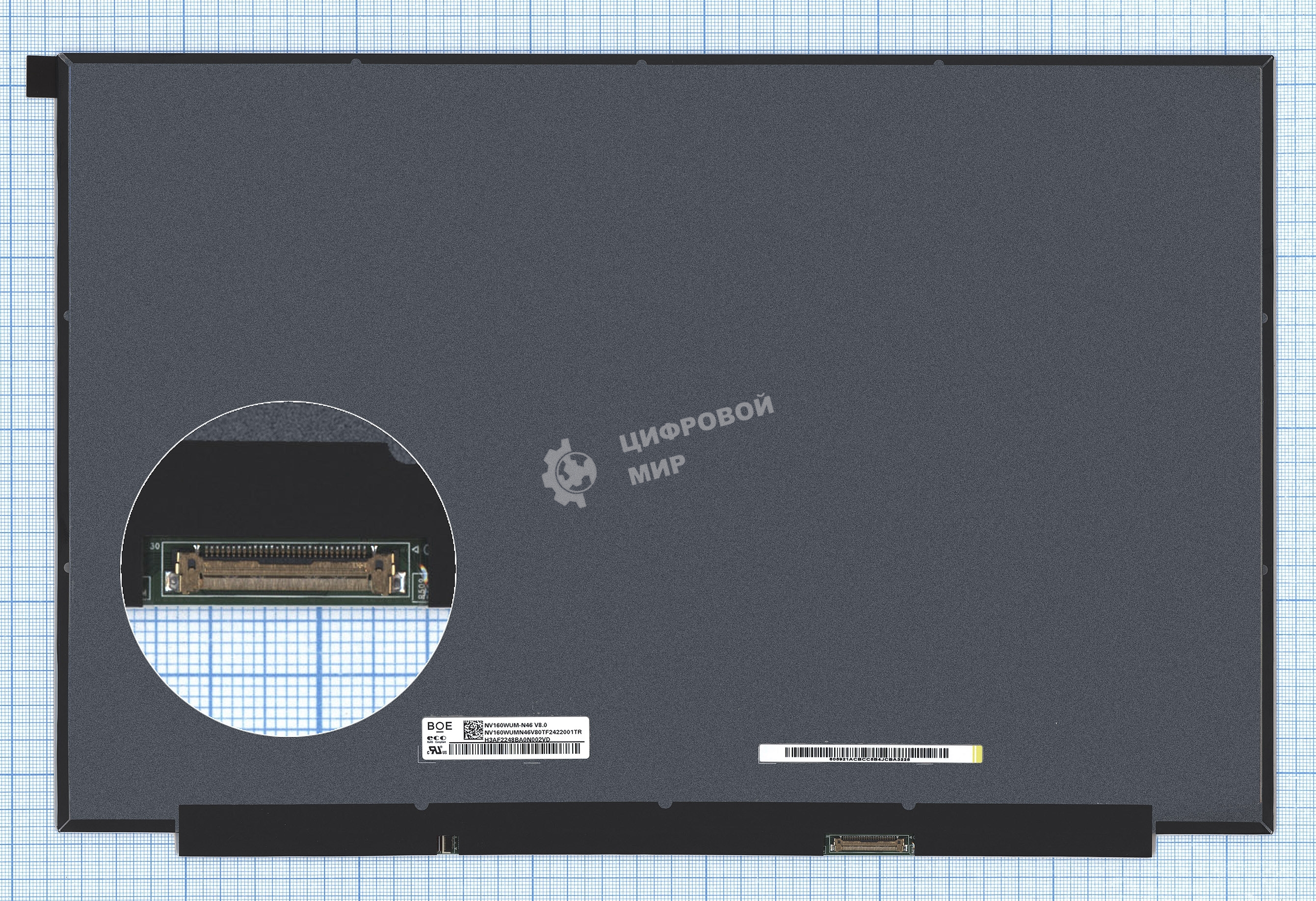Click the NV160WUMN46V80TF2422001TR text line
This screenshot has width=1316, height=901.
point(533,732)
